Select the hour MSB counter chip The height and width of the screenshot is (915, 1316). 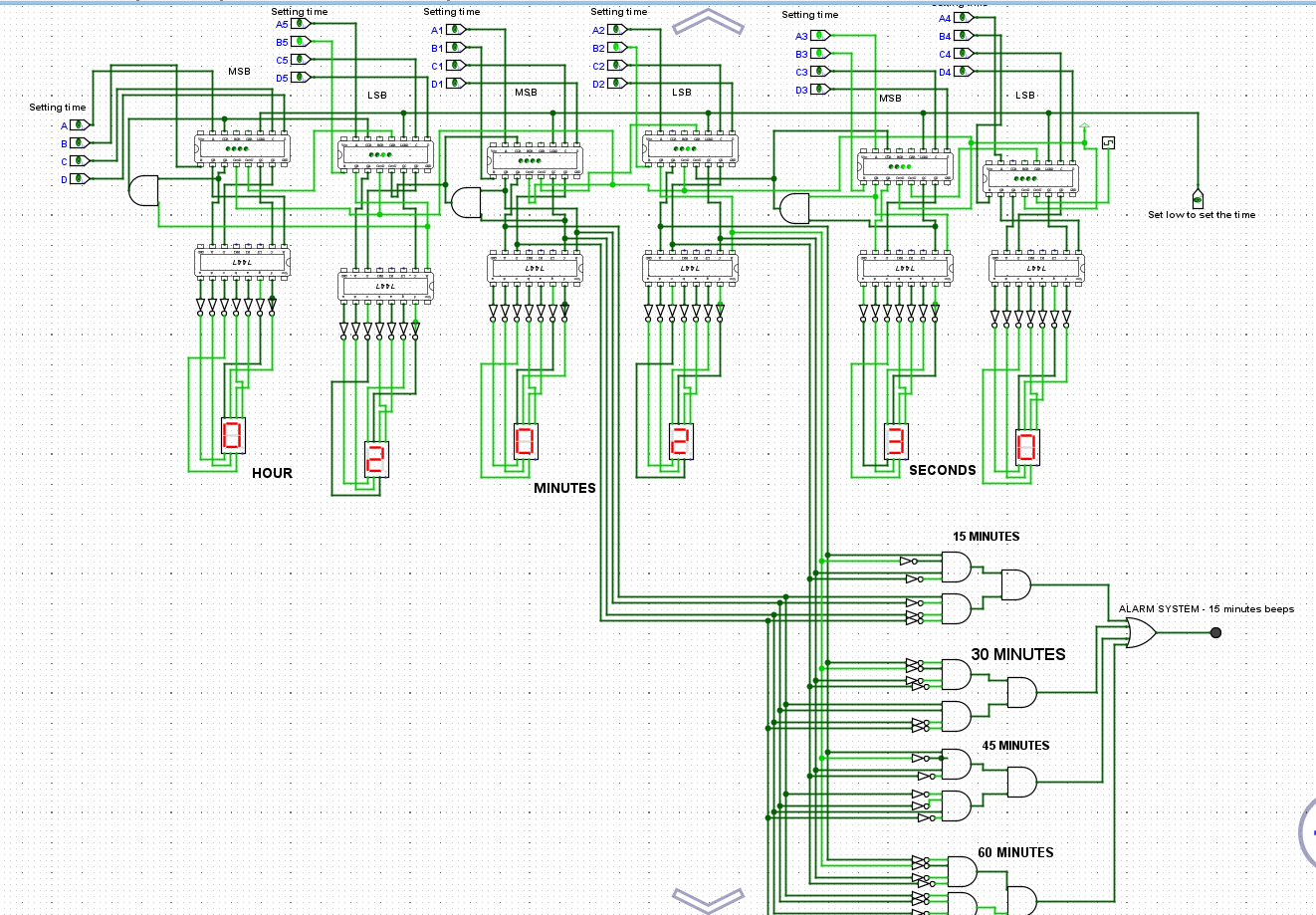242,147
